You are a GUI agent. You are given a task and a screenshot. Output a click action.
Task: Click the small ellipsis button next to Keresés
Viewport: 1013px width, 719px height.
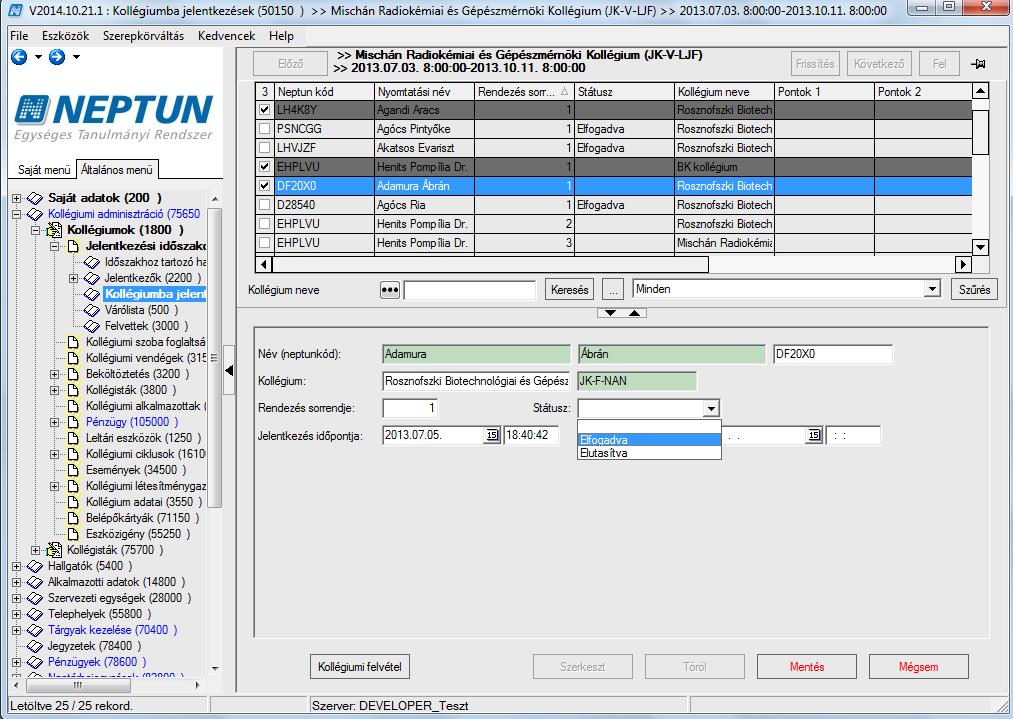613,290
